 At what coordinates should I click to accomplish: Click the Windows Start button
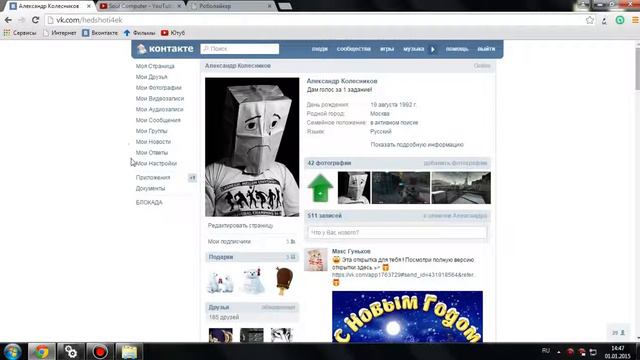(x=12, y=351)
